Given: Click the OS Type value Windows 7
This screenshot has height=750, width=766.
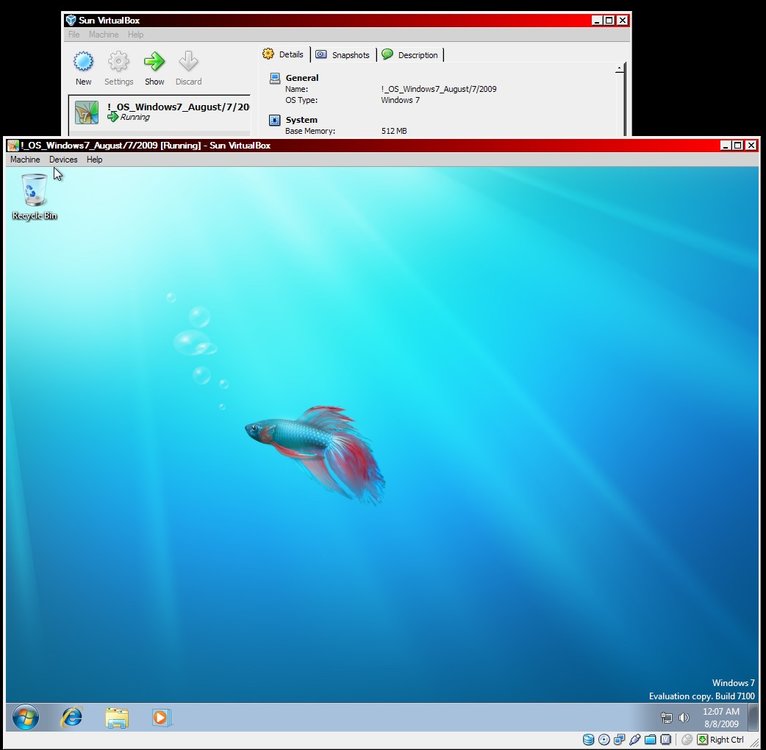Looking at the screenshot, I should pyautogui.click(x=400, y=100).
